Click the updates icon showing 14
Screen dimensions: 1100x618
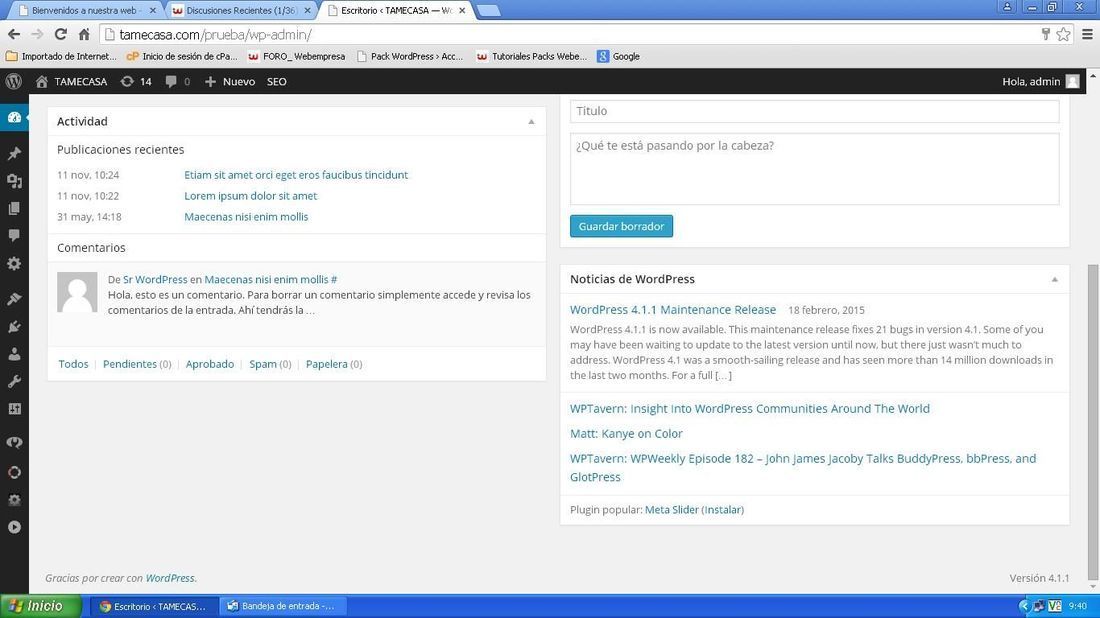tap(136, 81)
